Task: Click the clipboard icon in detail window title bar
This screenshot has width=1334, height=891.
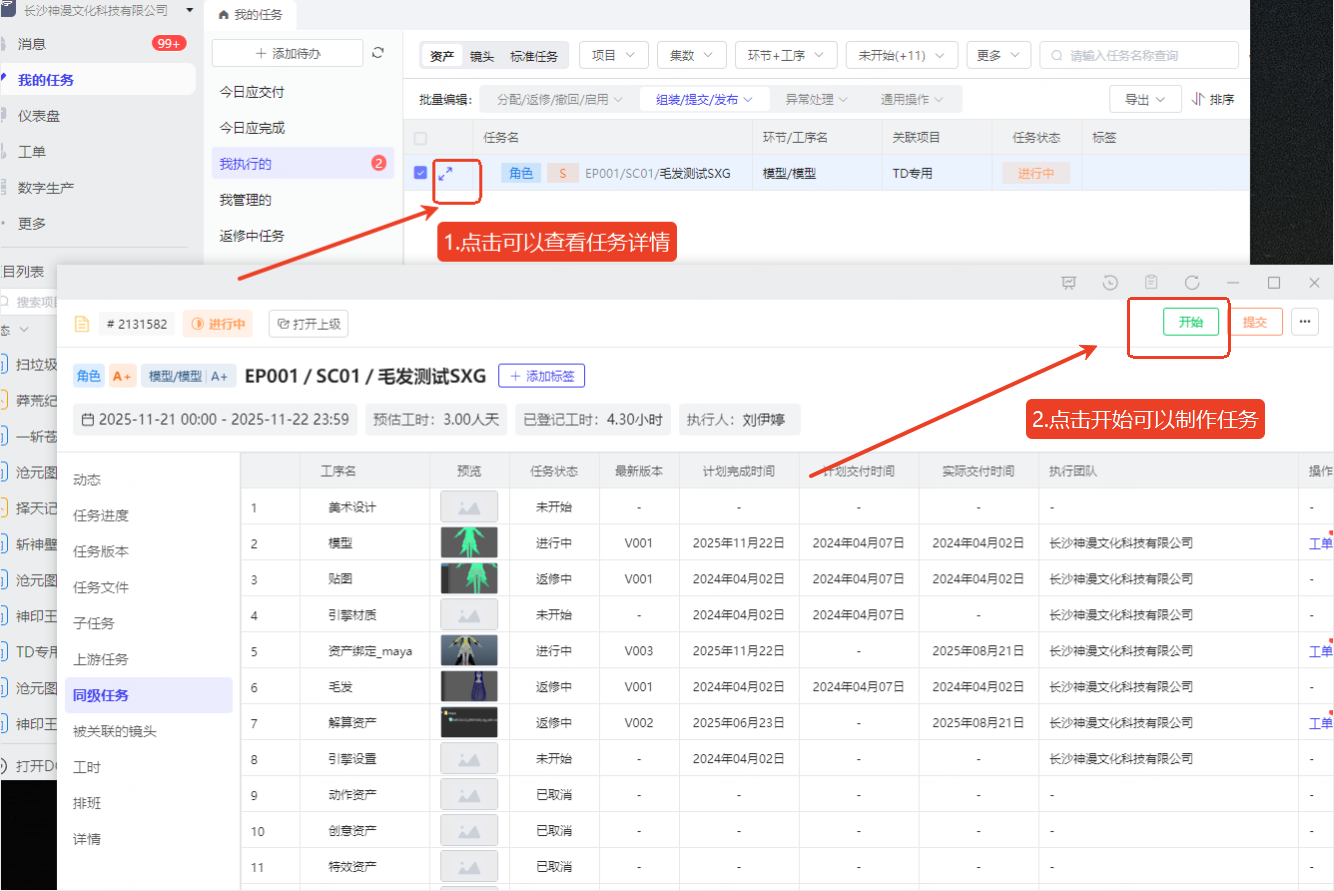Action: (x=1151, y=283)
